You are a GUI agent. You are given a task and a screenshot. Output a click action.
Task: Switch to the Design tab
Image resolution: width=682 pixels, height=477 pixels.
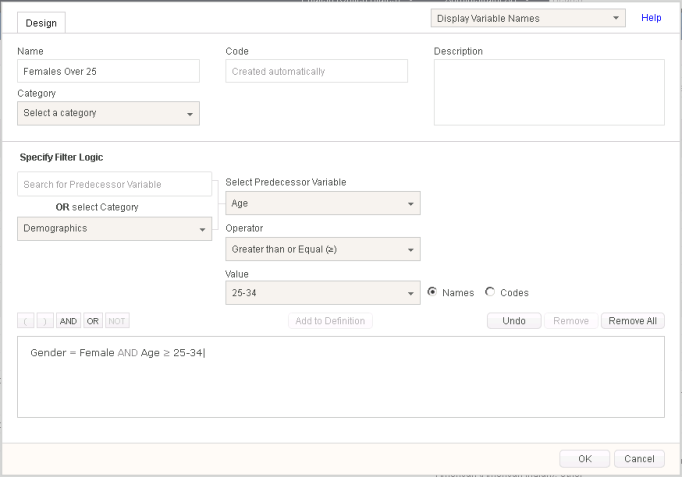pyautogui.click(x=41, y=23)
